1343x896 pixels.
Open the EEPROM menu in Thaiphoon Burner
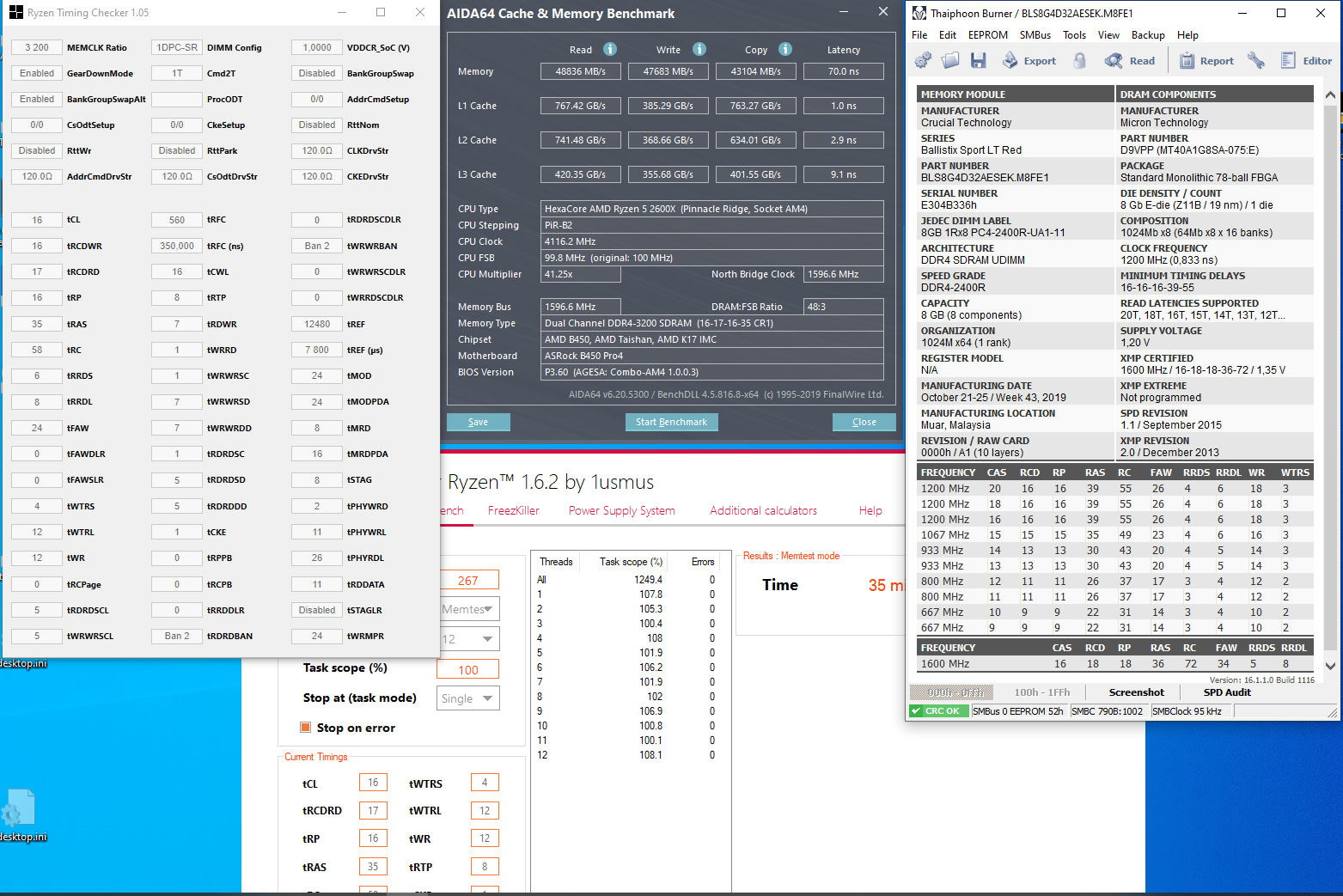click(988, 35)
